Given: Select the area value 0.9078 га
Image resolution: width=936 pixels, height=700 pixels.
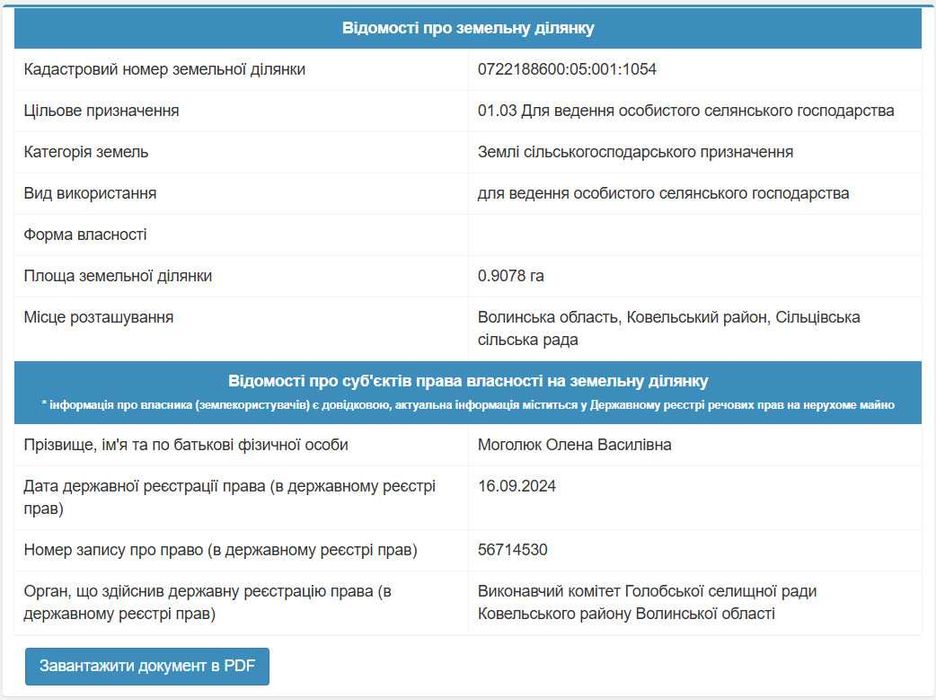Looking at the screenshot, I should (511, 275).
